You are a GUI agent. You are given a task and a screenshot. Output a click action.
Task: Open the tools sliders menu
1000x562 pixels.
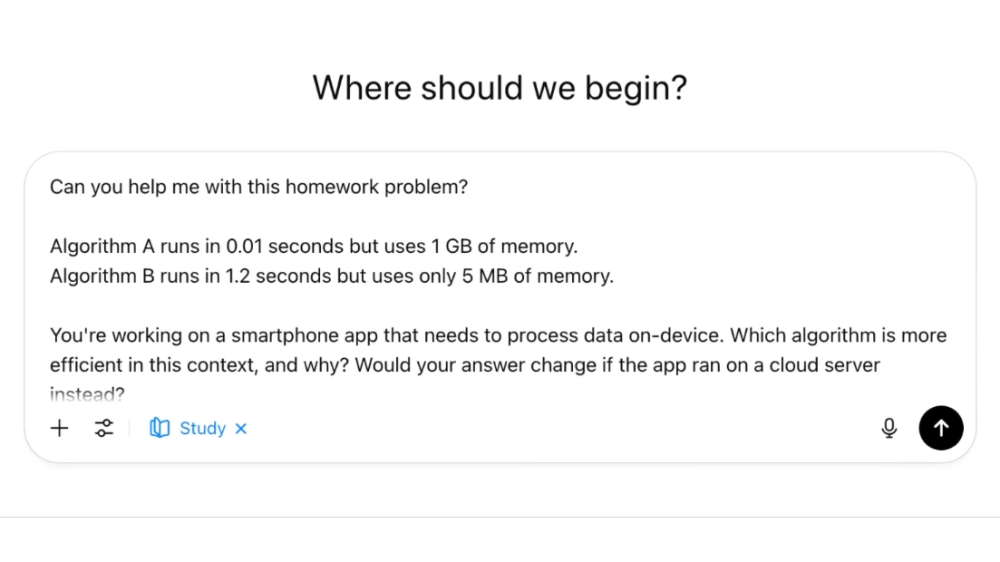point(104,428)
